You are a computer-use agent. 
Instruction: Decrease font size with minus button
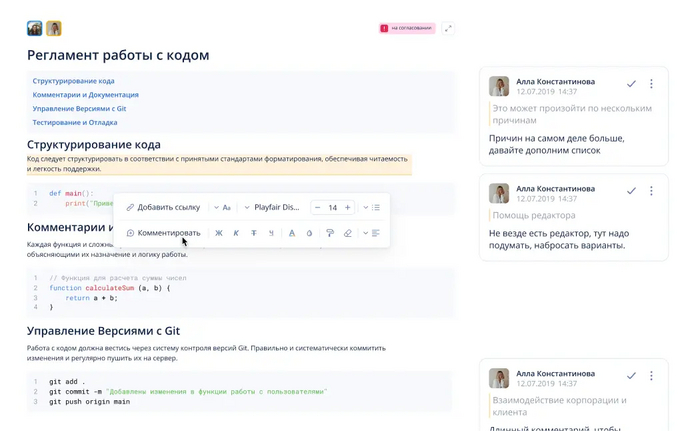point(317,207)
